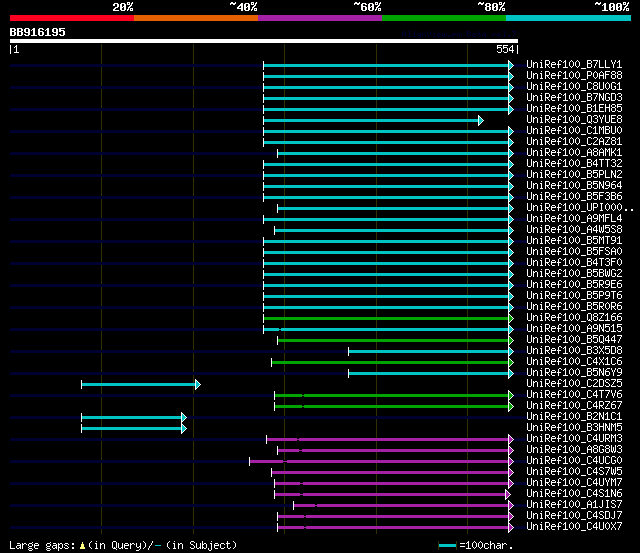The height and width of the screenshot is (553, 640).
Task: Click the purple ~60% identity legend segment
Action: click(320, 18)
